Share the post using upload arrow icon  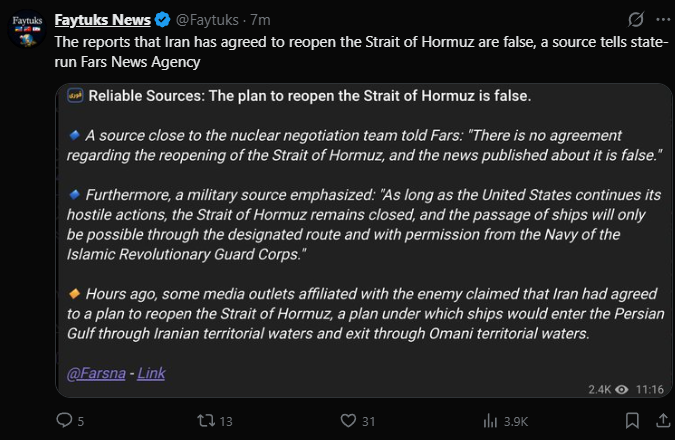(663, 420)
